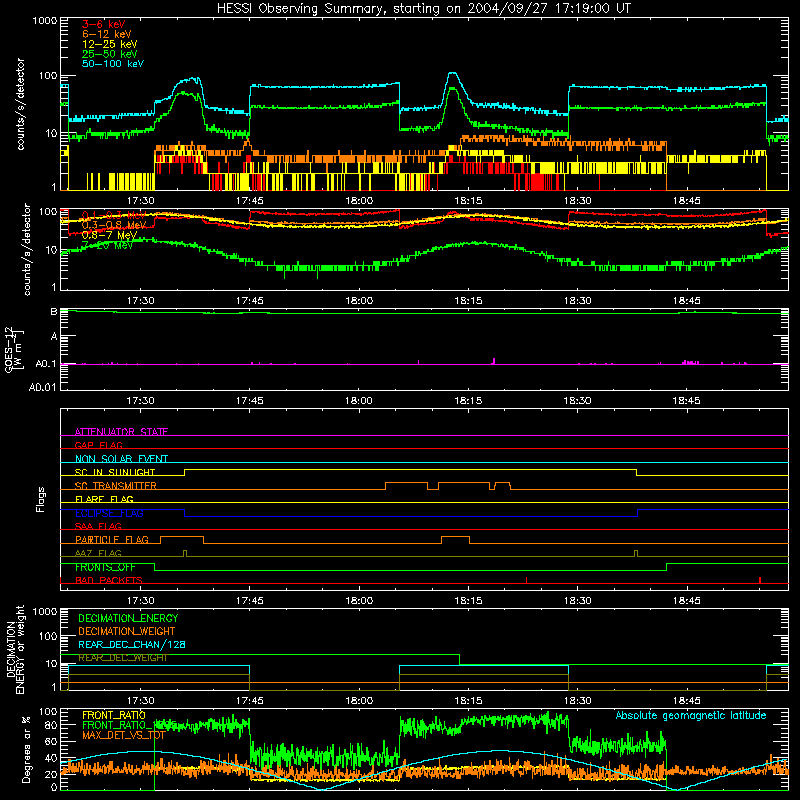Click the DECIMATION ENERGY or weight axis label

pos(15,649)
